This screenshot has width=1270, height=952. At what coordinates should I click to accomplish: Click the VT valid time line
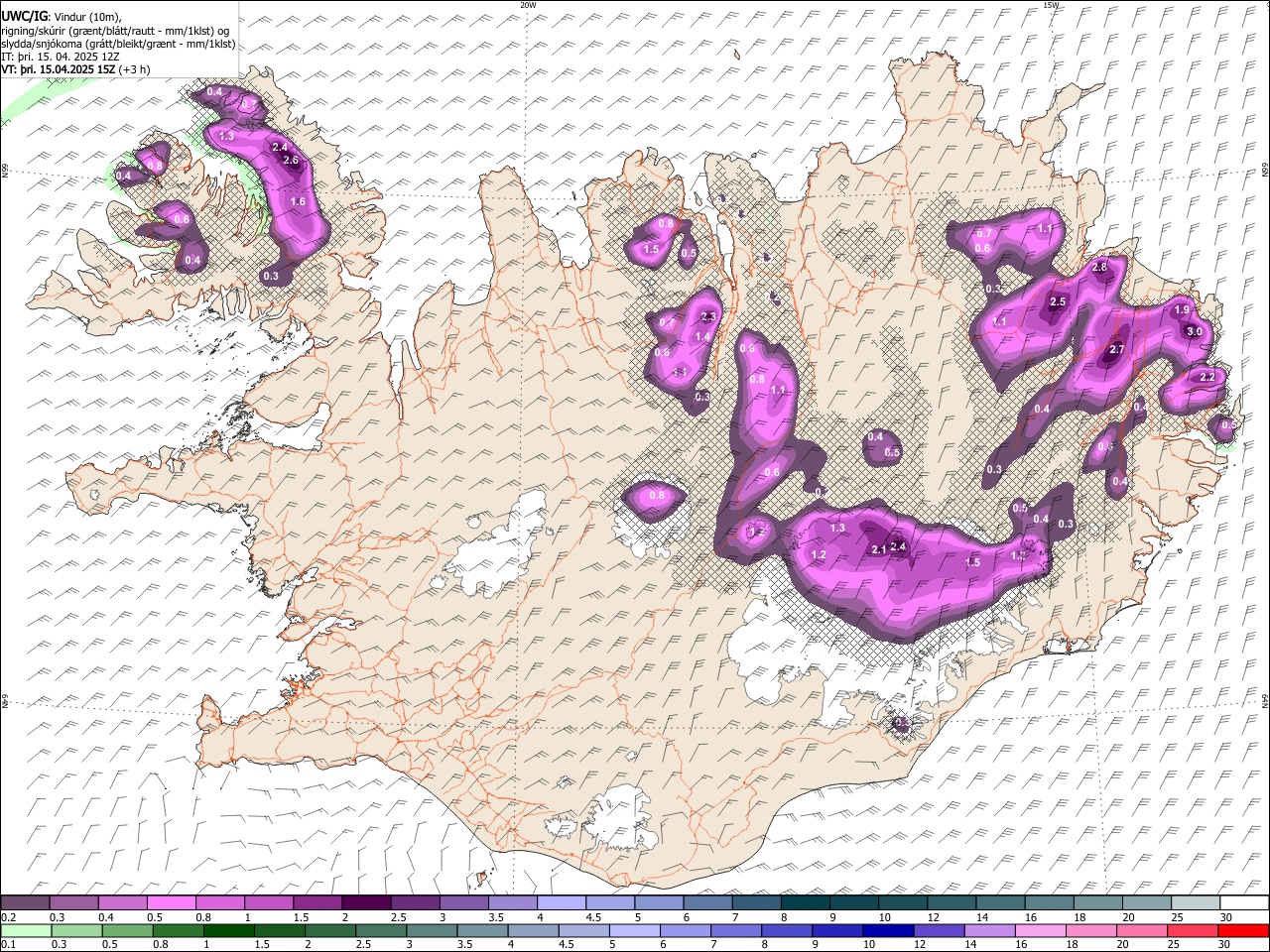point(76,69)
